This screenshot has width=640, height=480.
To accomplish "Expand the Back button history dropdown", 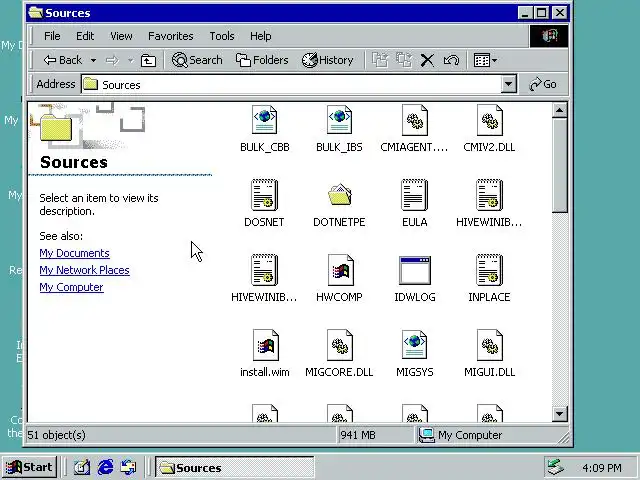I will pyautogui.click(x=93, y=60).
